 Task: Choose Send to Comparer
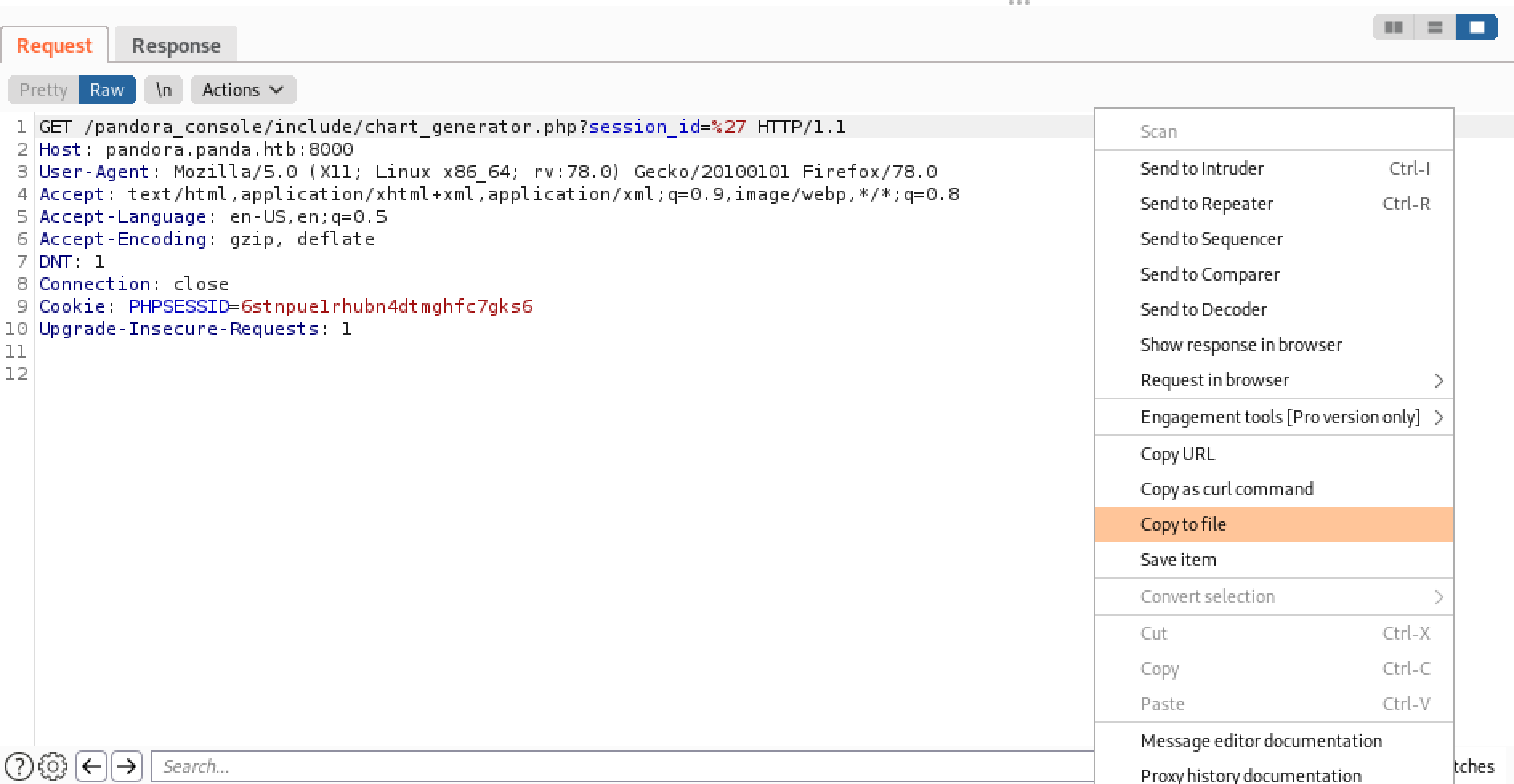tap(1274, 274)
